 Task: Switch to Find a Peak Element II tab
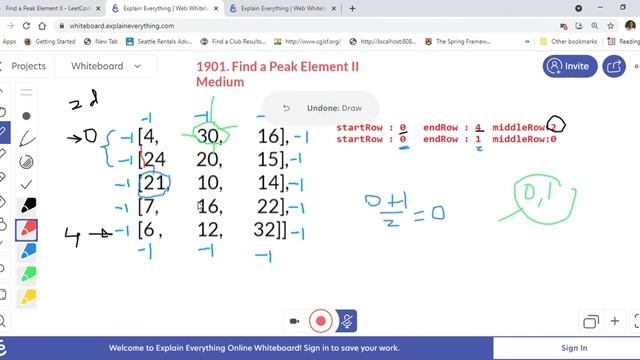pyautogui.click(x=47, y=8)
